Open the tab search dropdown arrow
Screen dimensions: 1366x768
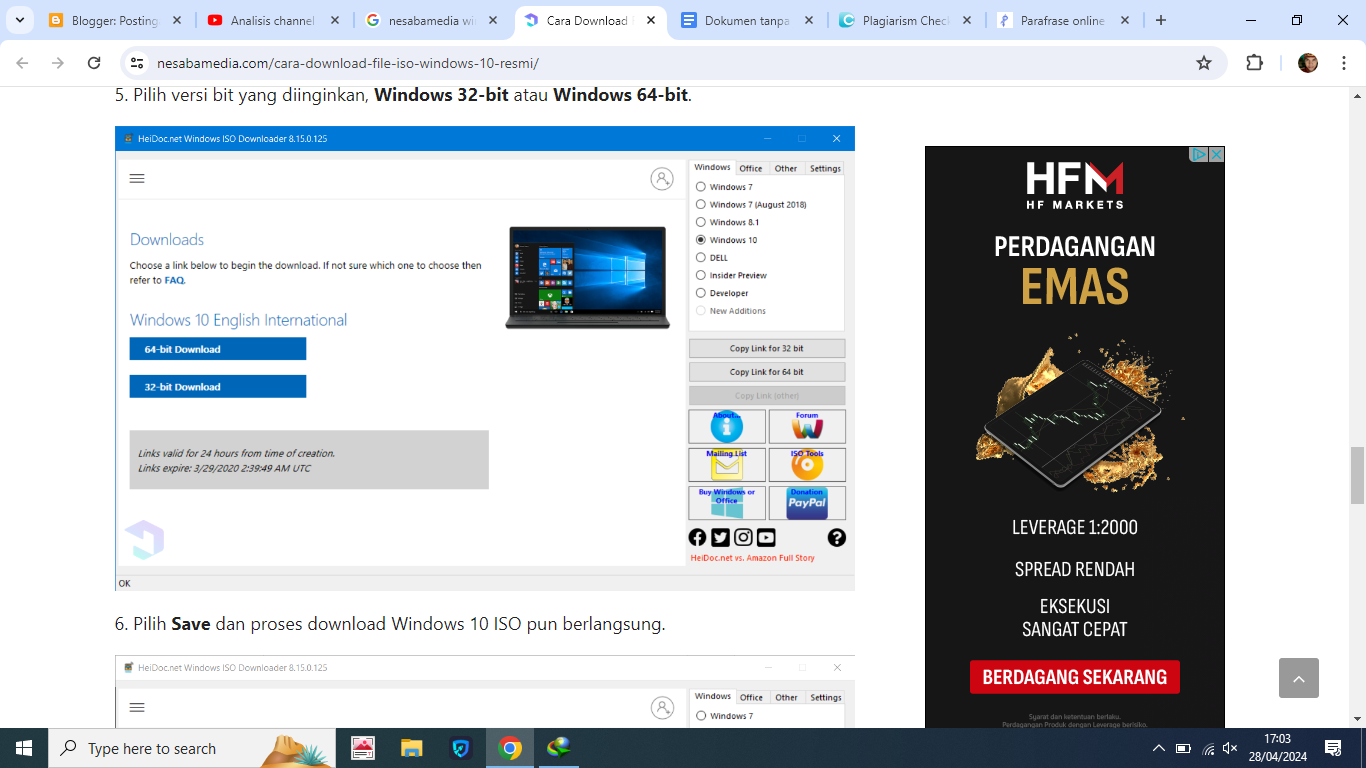click(19, 20)
